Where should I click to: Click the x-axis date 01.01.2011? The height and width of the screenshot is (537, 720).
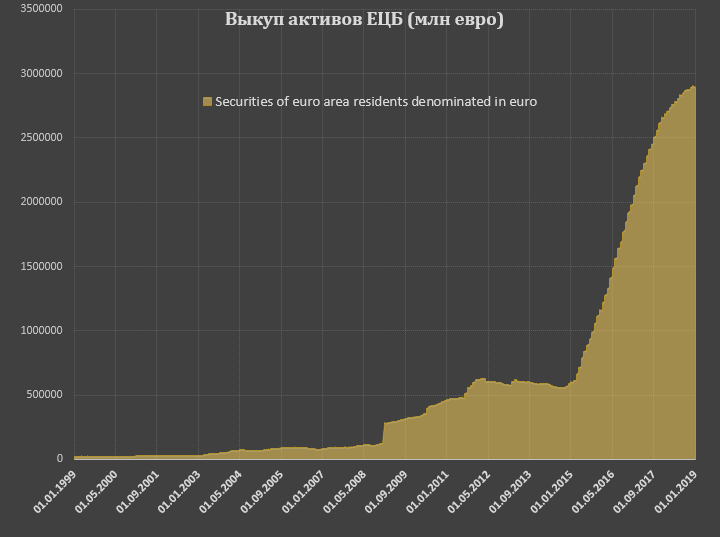coord(427,491)
